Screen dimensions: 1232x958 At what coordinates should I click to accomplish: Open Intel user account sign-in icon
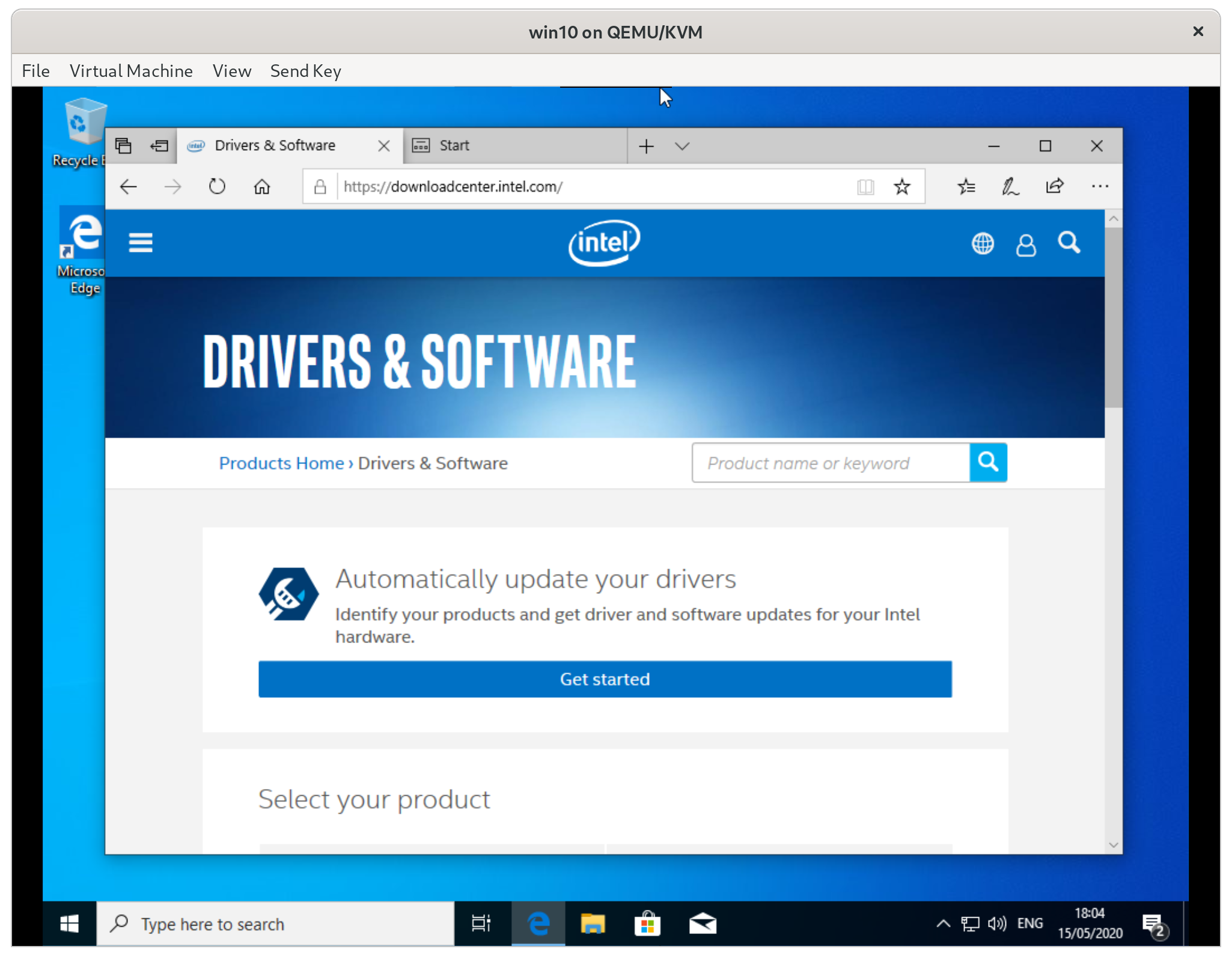tap(1026, 245)
